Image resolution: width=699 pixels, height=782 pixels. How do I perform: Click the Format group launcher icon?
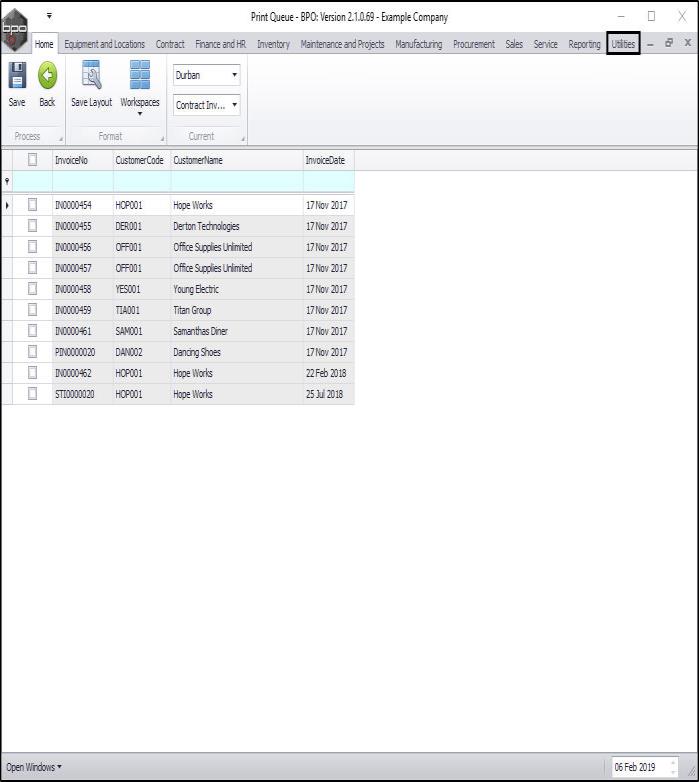click(162, 139)
